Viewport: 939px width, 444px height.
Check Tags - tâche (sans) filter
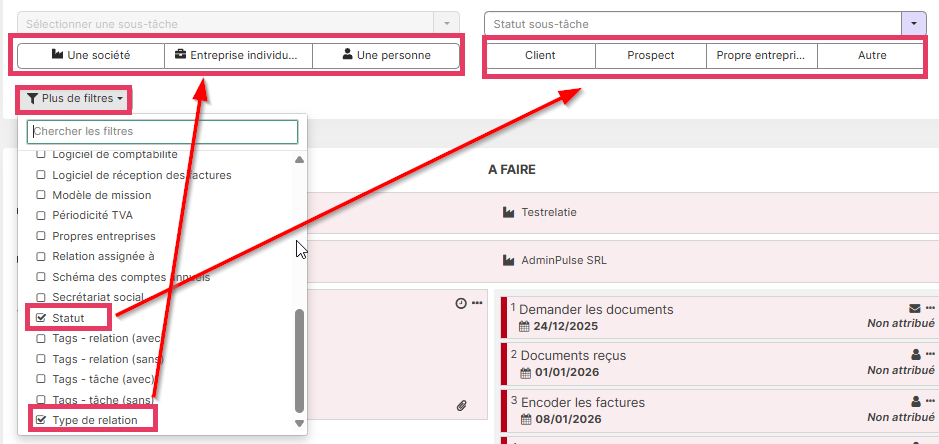point(41,399)
